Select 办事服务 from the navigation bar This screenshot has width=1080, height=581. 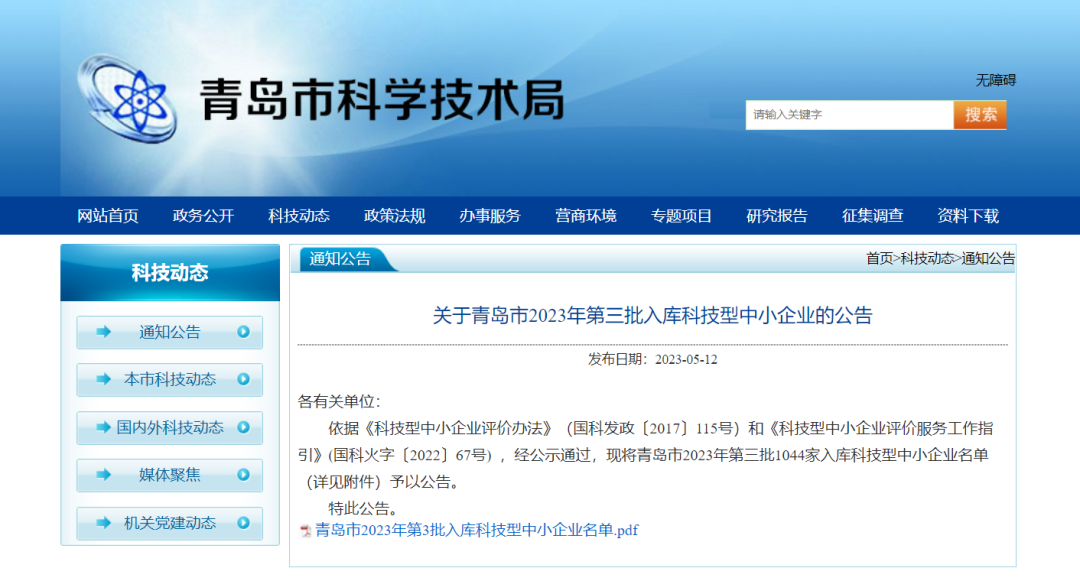(490, 216)
